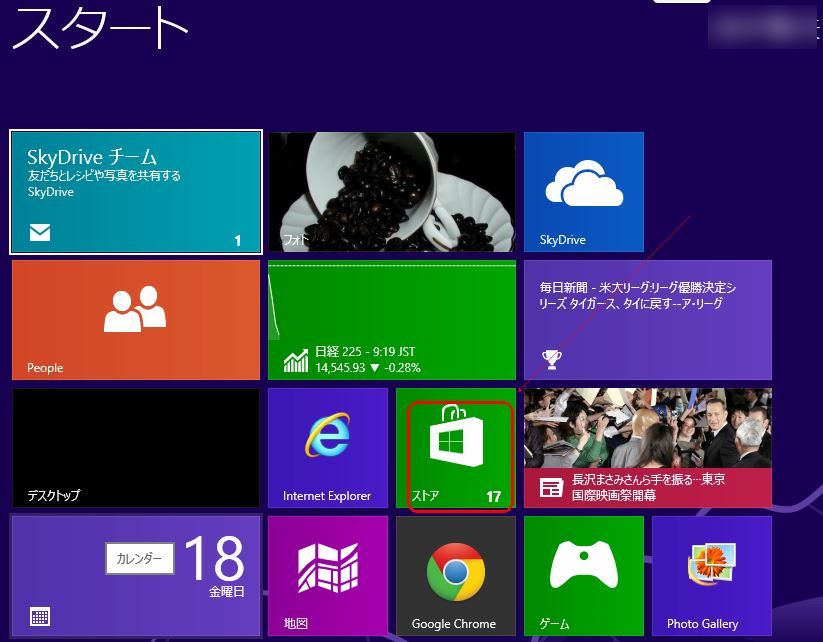Click the 長沢まさみ news headline text

pyautogui.click(x=649, y=487)
